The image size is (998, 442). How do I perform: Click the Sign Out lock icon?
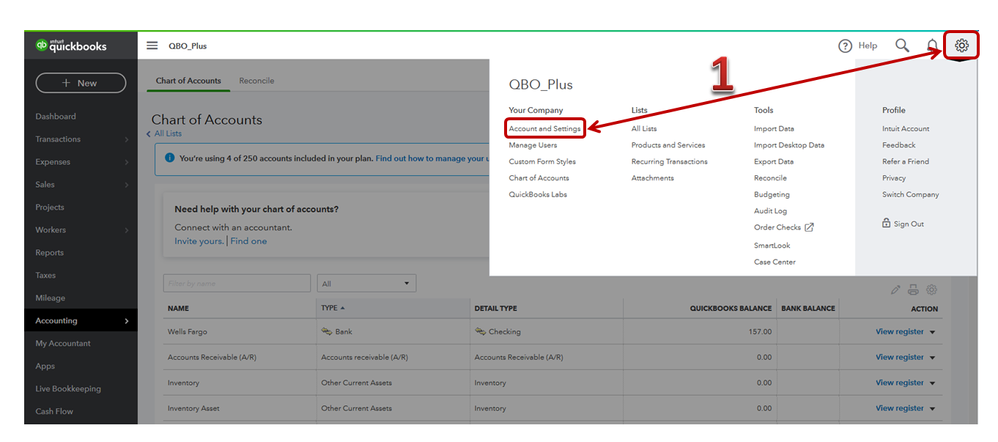click(x=886, y=224)
